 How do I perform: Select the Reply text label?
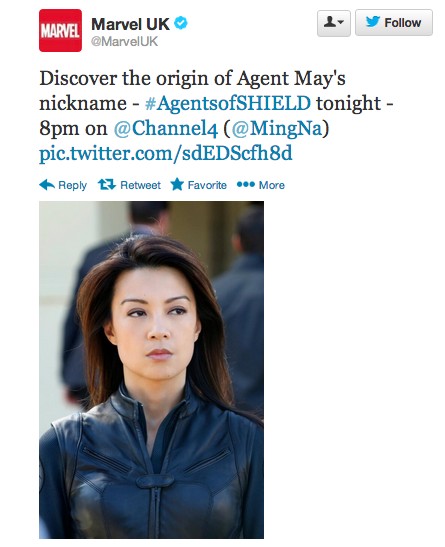pyautogui.click(x=73, y=185)
